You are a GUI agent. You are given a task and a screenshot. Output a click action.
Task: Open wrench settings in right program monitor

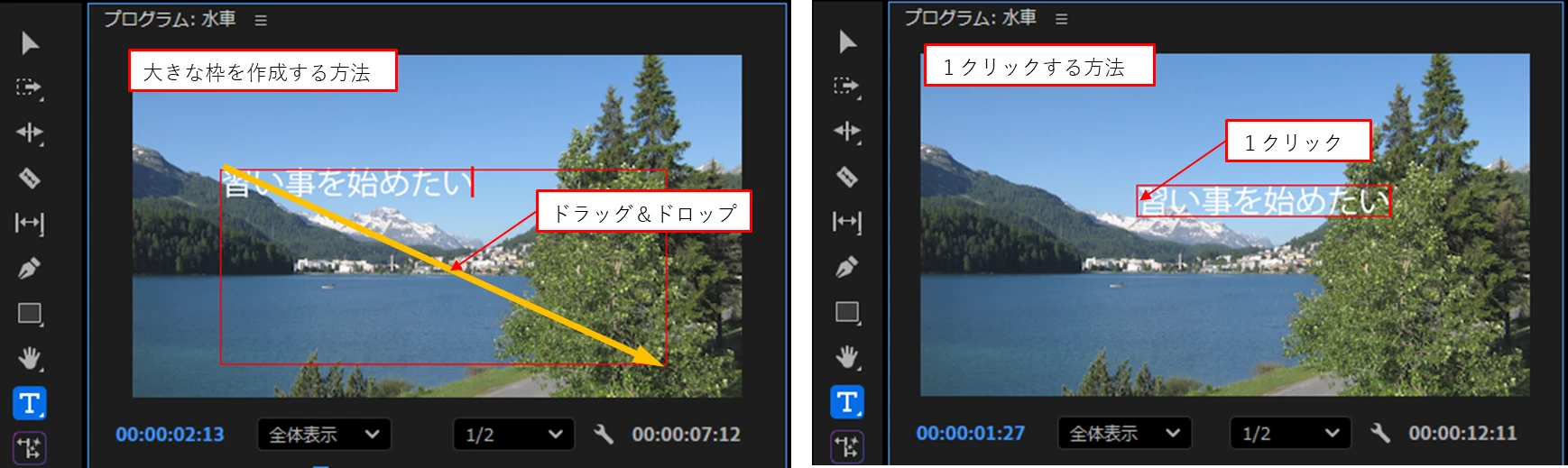point(1380,433)
